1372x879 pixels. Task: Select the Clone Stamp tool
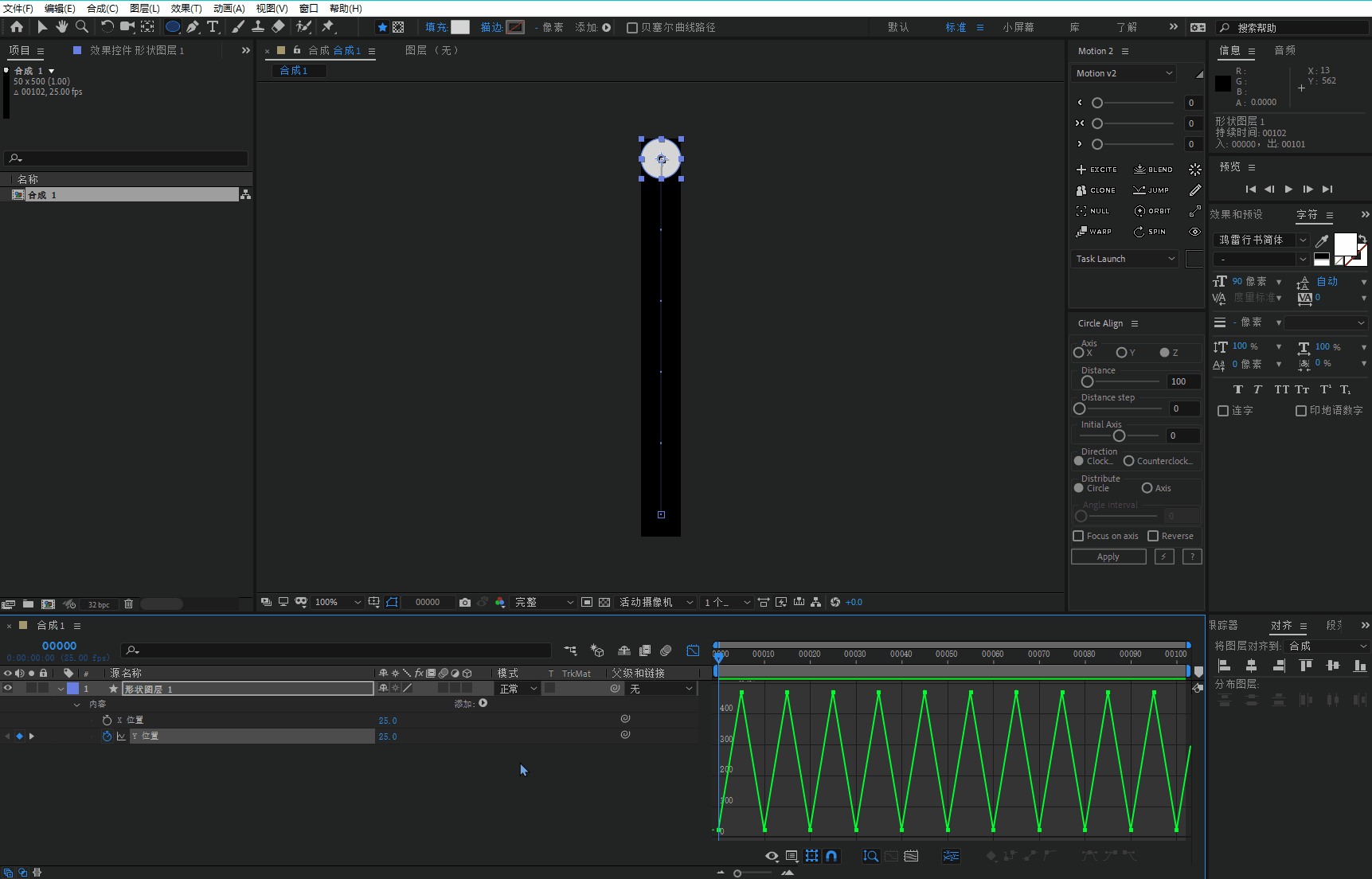[x=258, y=27]
